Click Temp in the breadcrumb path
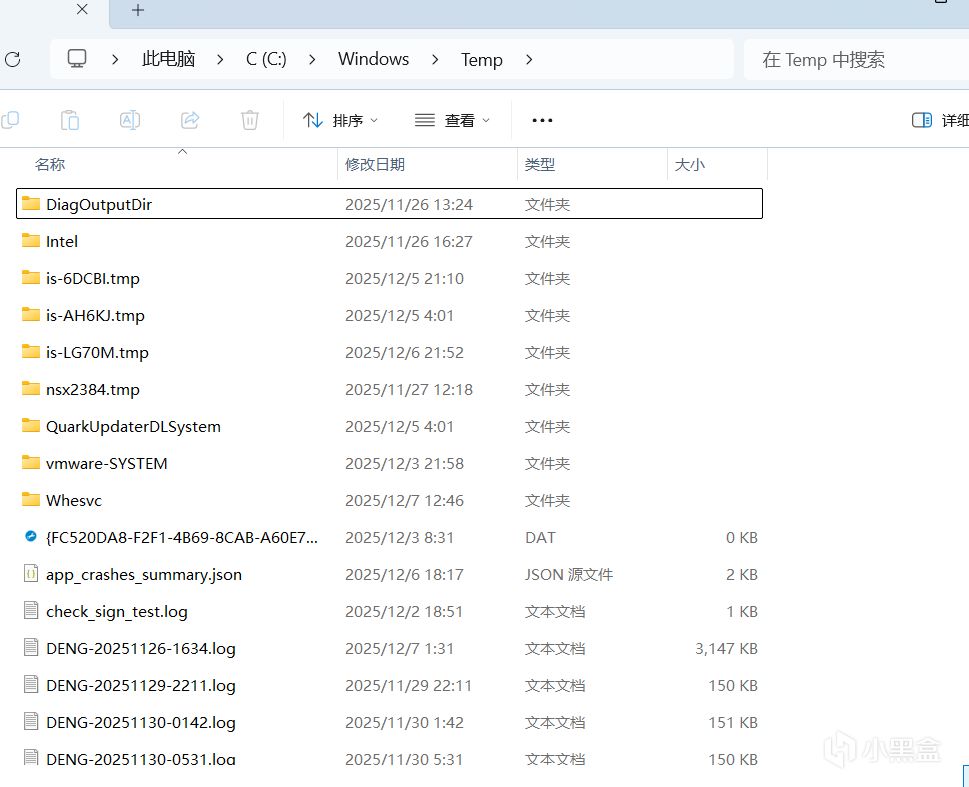The width and height of the screenshot is (969, 787). (481, 60)
